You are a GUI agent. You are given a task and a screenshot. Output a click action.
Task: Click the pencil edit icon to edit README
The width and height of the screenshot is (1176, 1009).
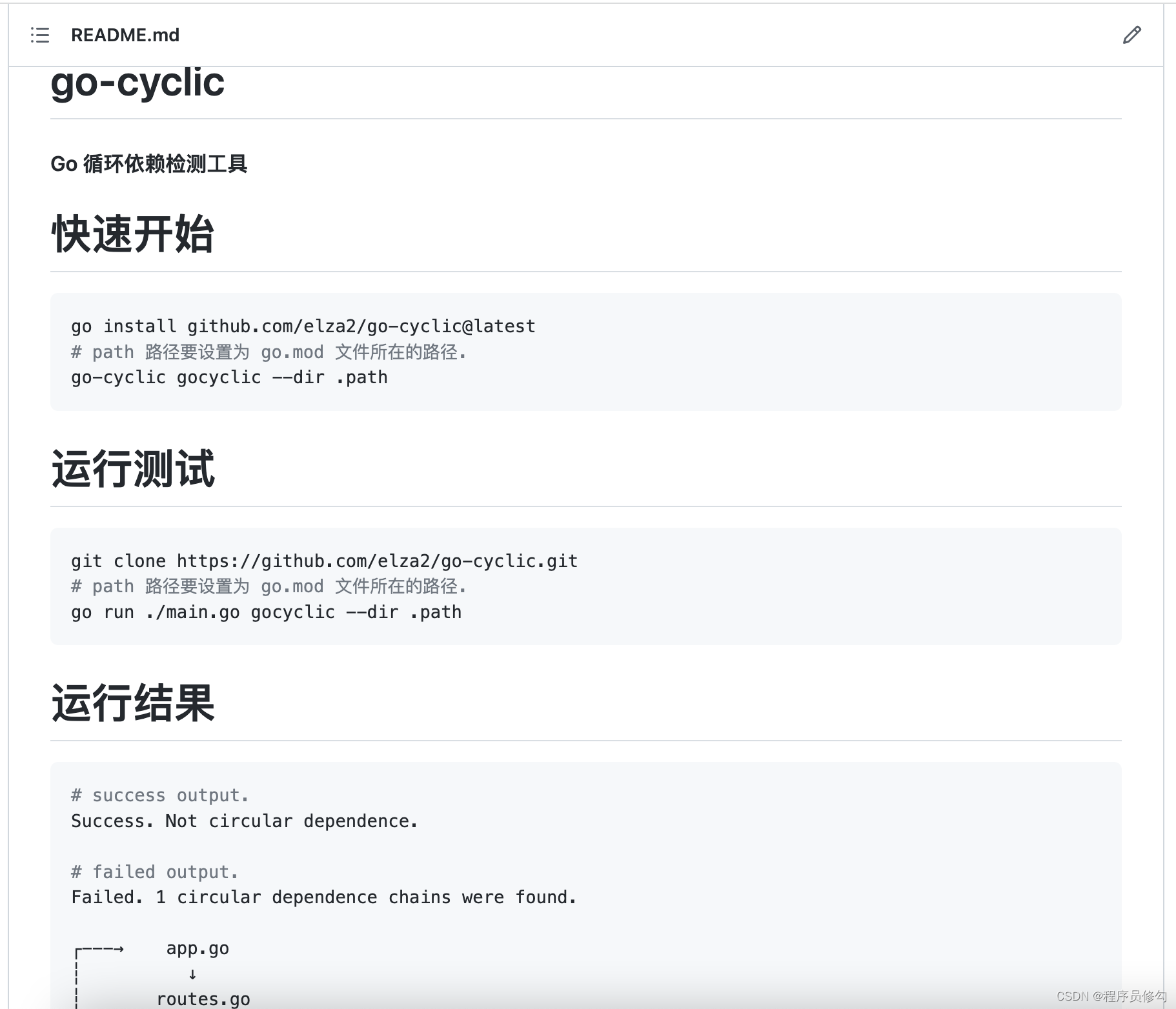pos(1131,35)
